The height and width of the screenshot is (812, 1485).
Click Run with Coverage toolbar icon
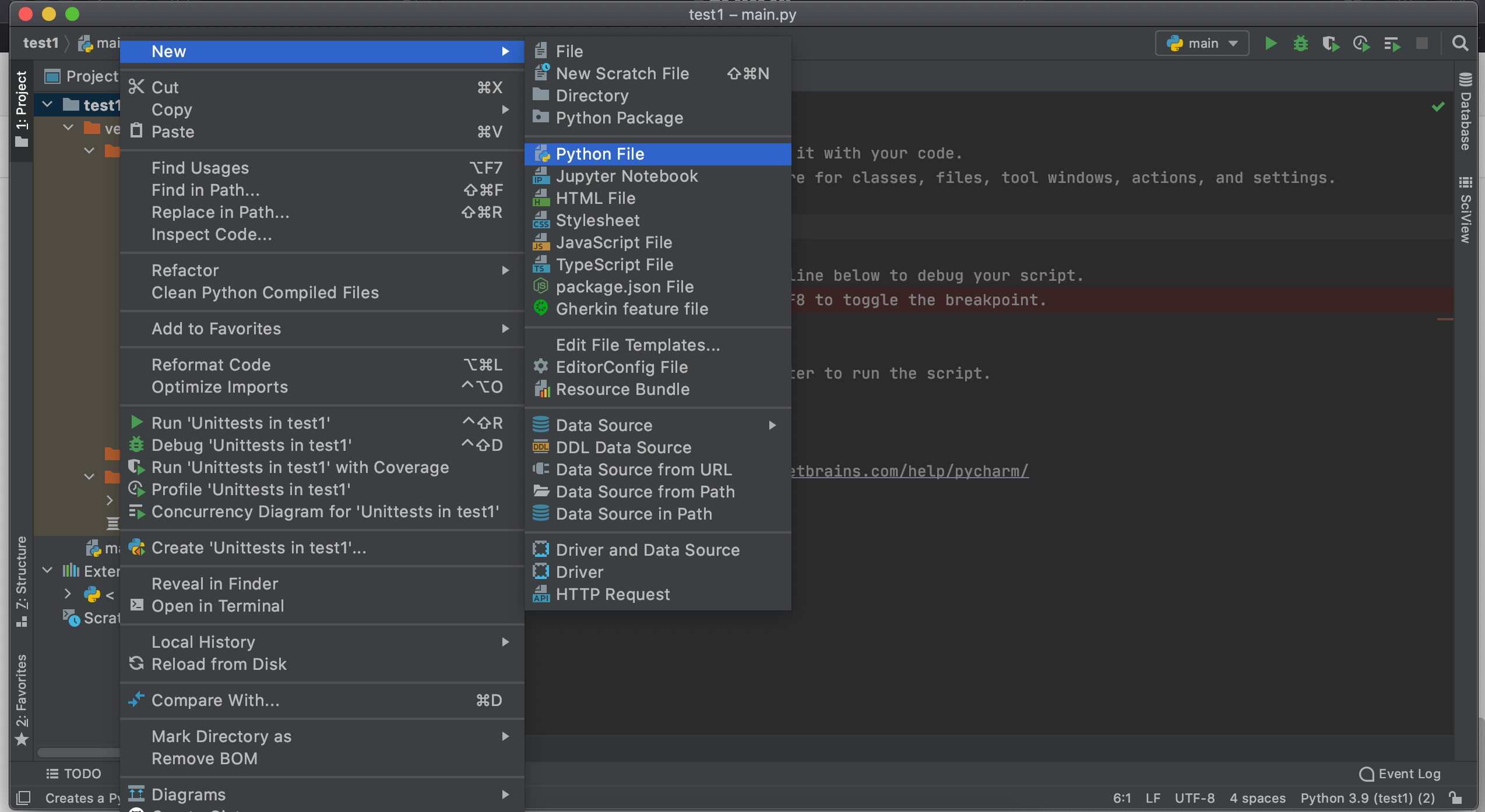[x=1331, y=44]
